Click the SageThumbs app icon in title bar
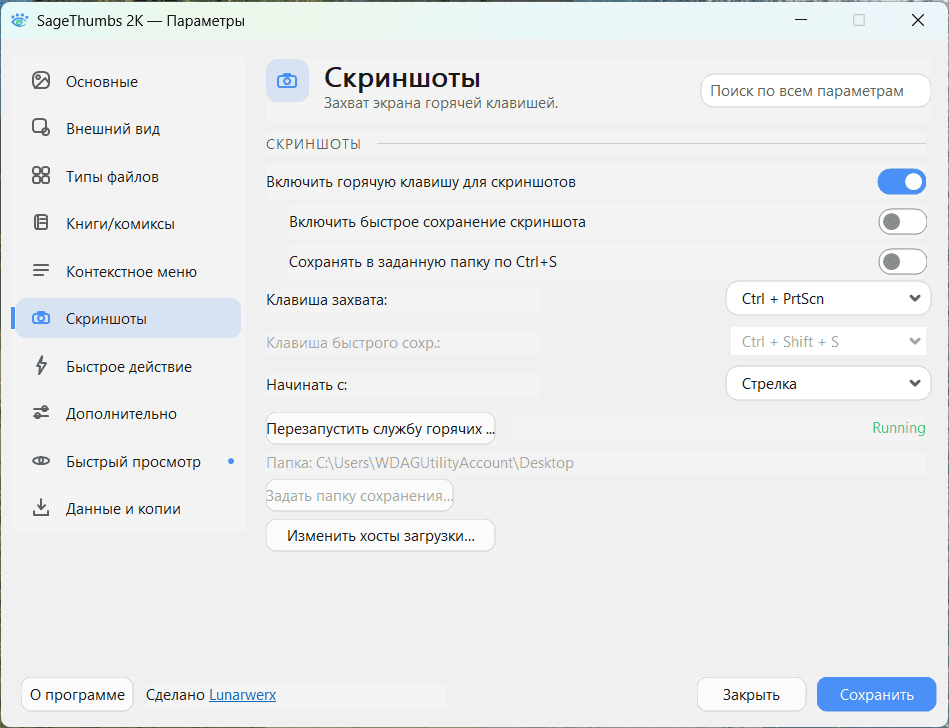The height and width of the screenshot is (728, 949). [20, 21]
